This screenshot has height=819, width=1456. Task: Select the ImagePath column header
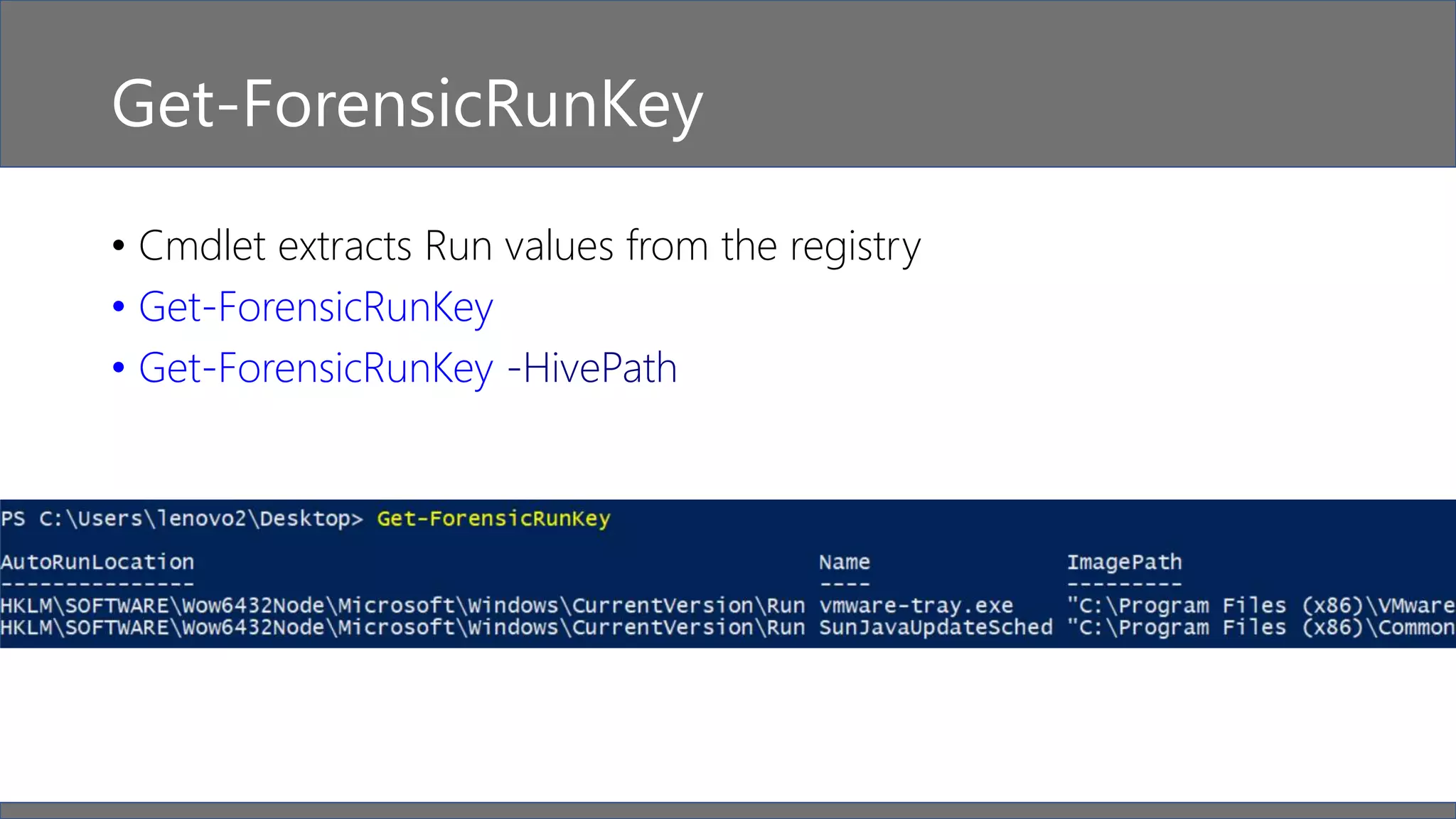1125,562
